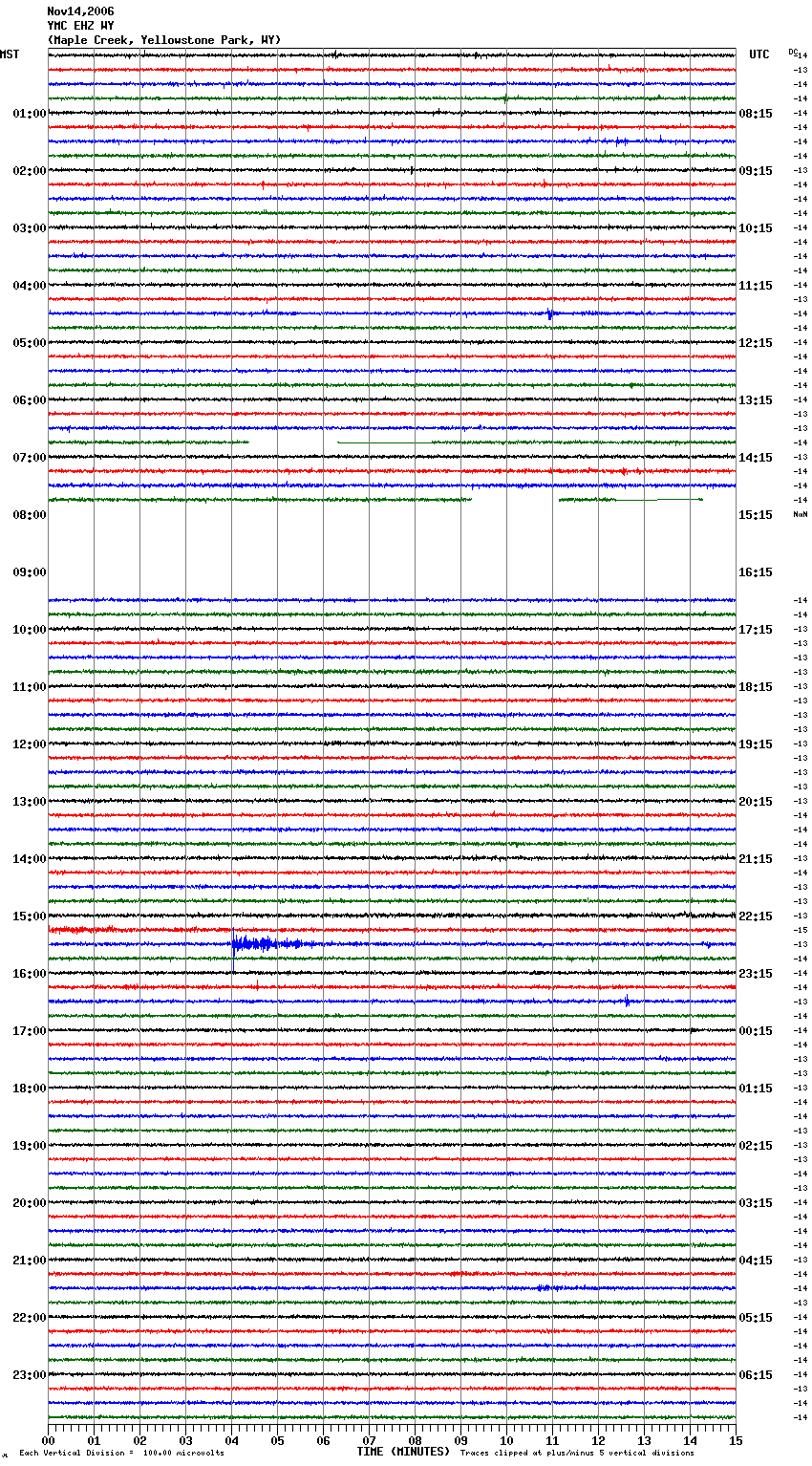Click the 12:00 MST time label
Viewport: 812px width, 1466px height.
coord(30,744)
